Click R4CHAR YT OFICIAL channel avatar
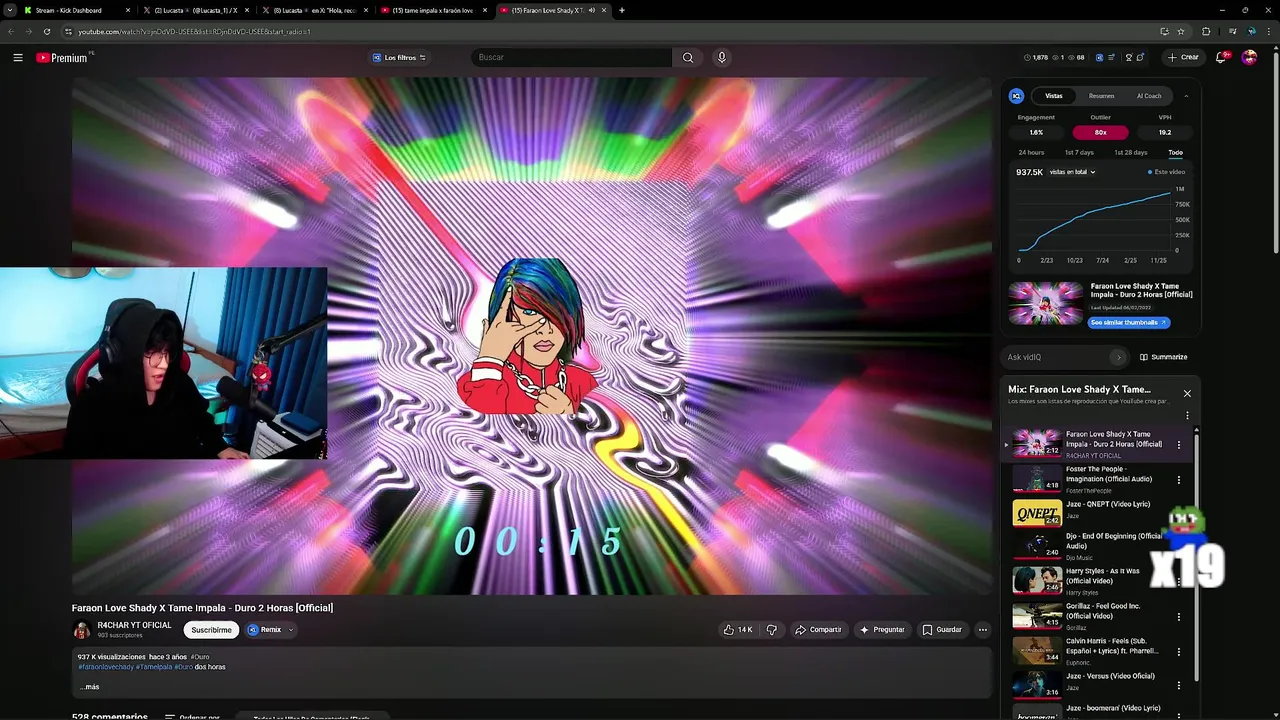The height and width of the screenshot is (720, 1280). 82,630
